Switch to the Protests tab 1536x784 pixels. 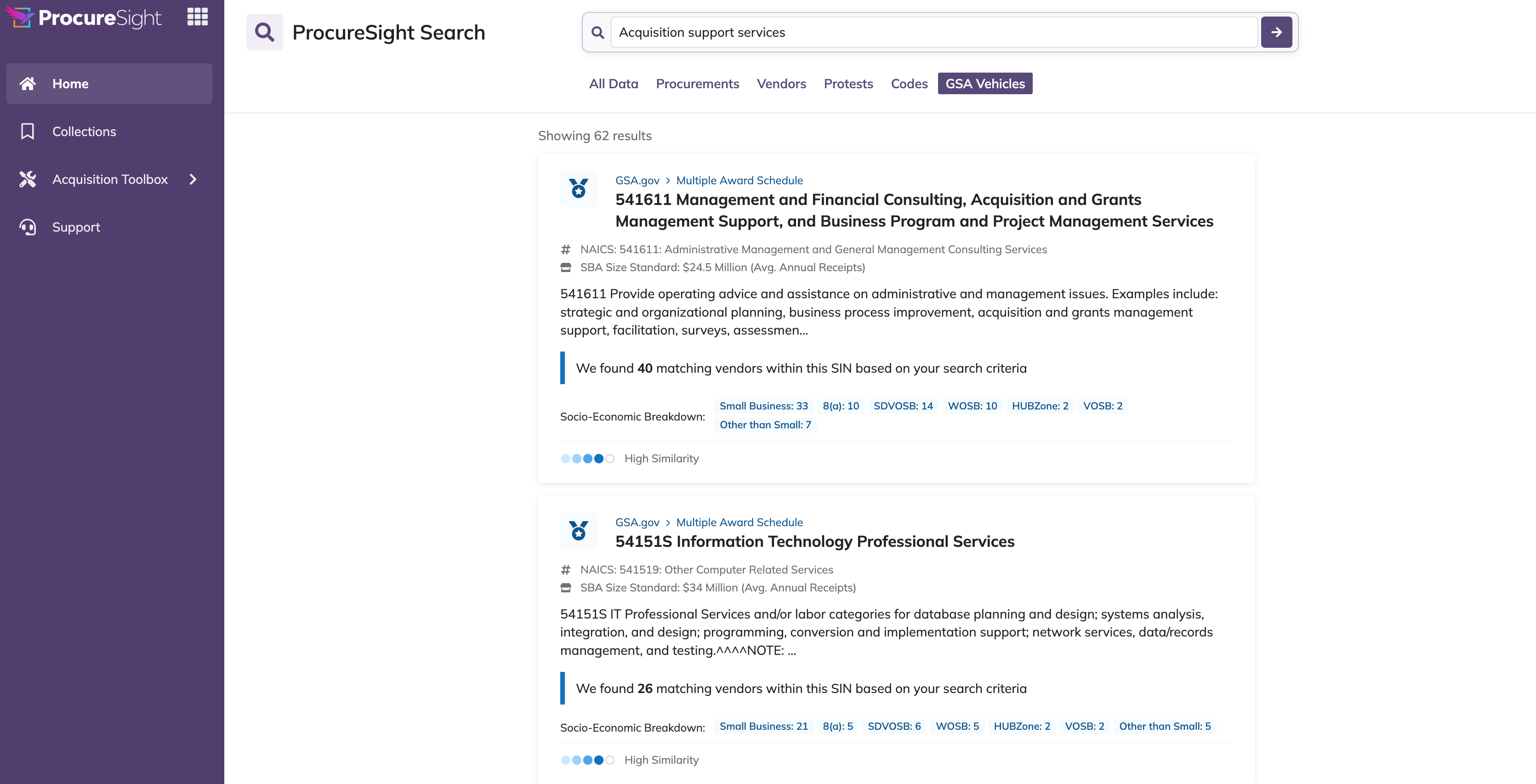tap(848, 84)
